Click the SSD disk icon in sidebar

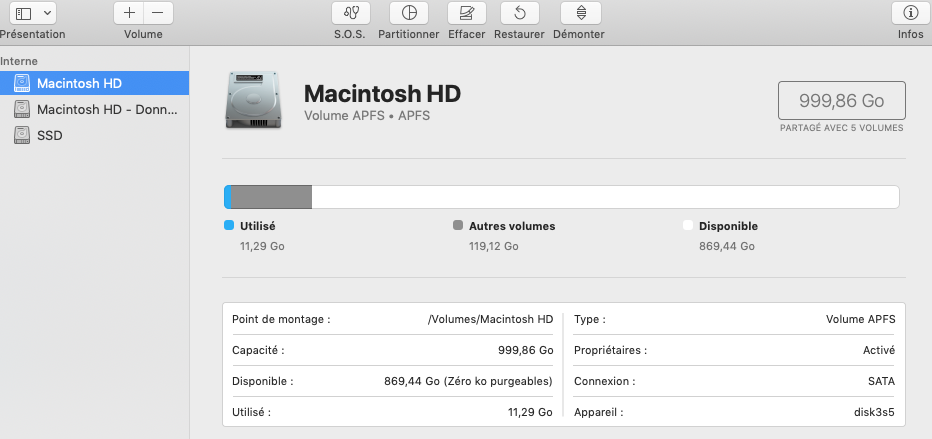click(22, 135)
